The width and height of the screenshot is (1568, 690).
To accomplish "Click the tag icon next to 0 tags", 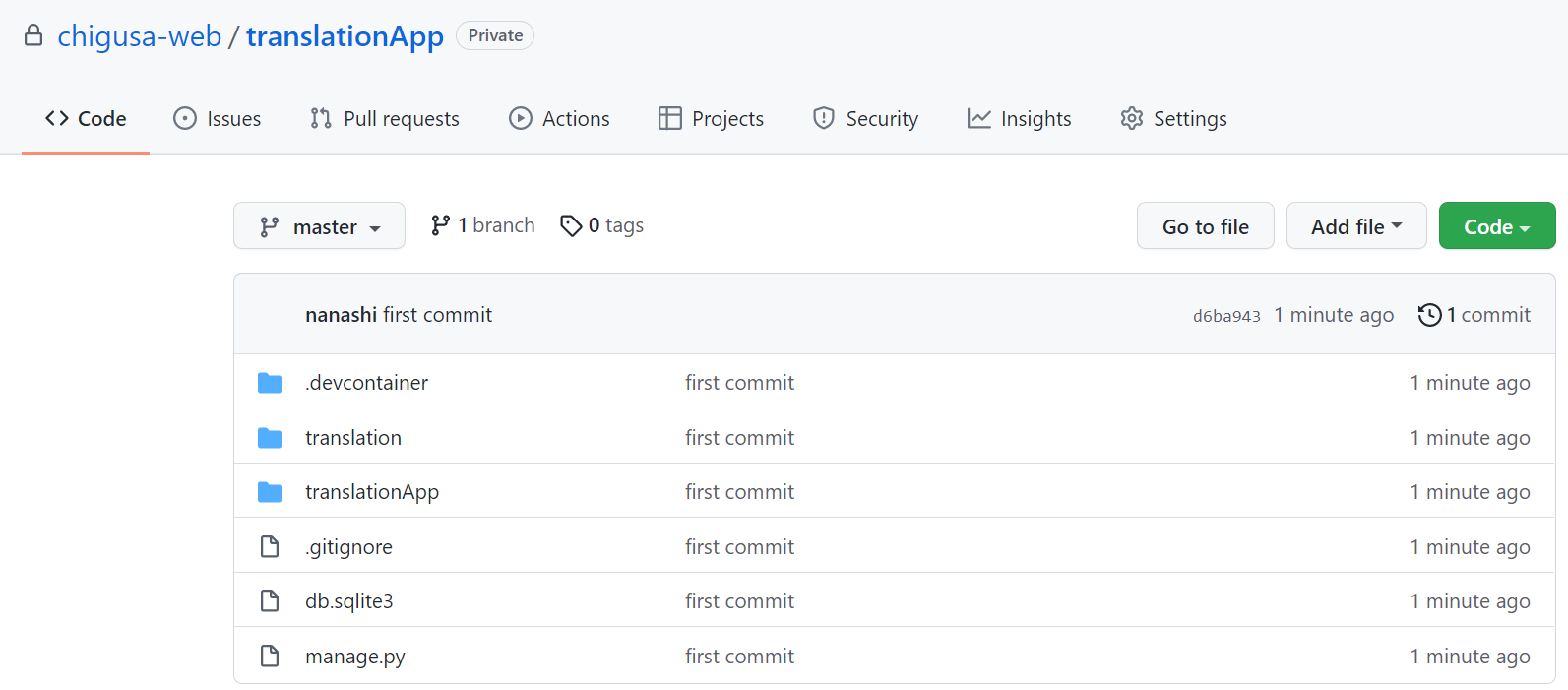I will pyautogui.click(x=571, y=226).
